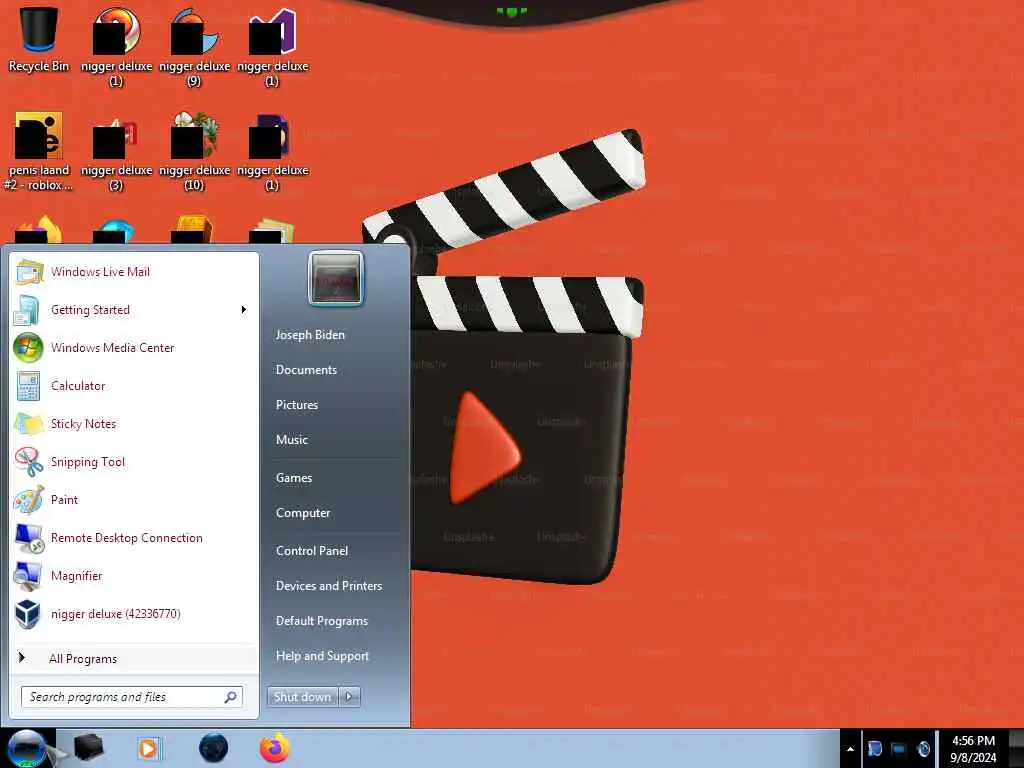Viewport: 1024px width, 768px height.
Task: Select the desktop icon mentioning roblox
Action: [x=39, y=152]
